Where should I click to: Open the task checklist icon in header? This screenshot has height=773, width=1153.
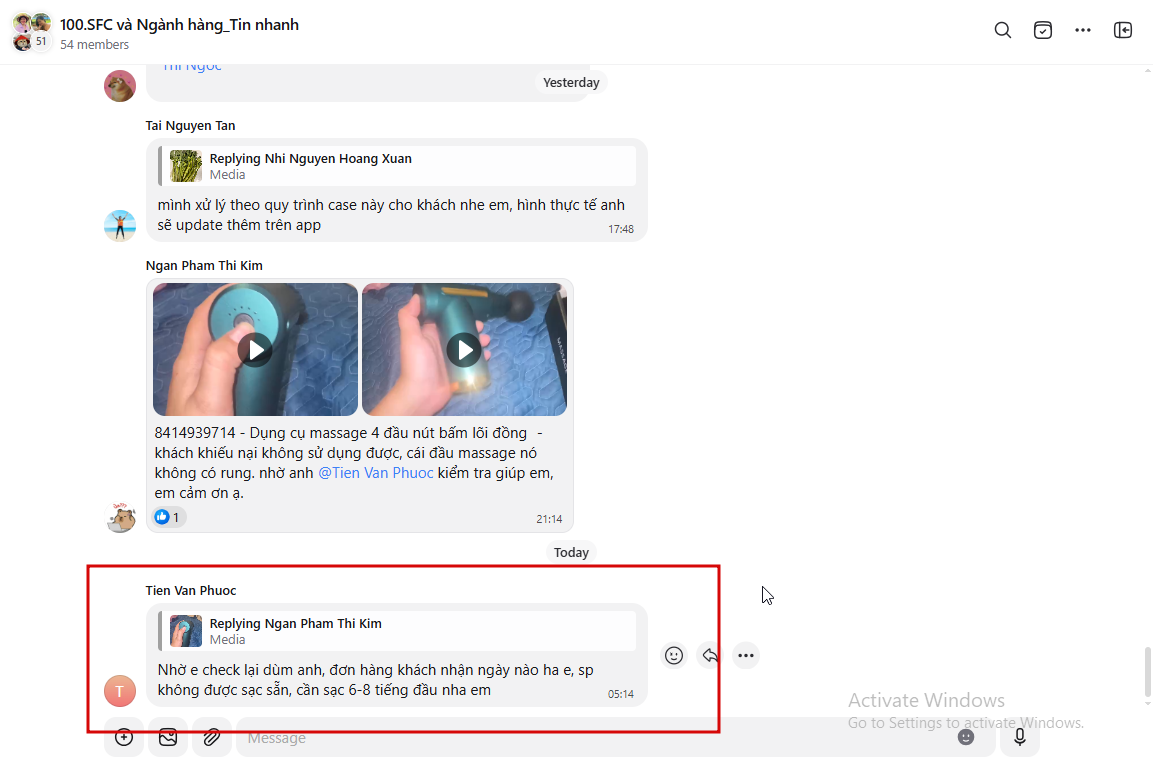click(x=1043, y=30)
